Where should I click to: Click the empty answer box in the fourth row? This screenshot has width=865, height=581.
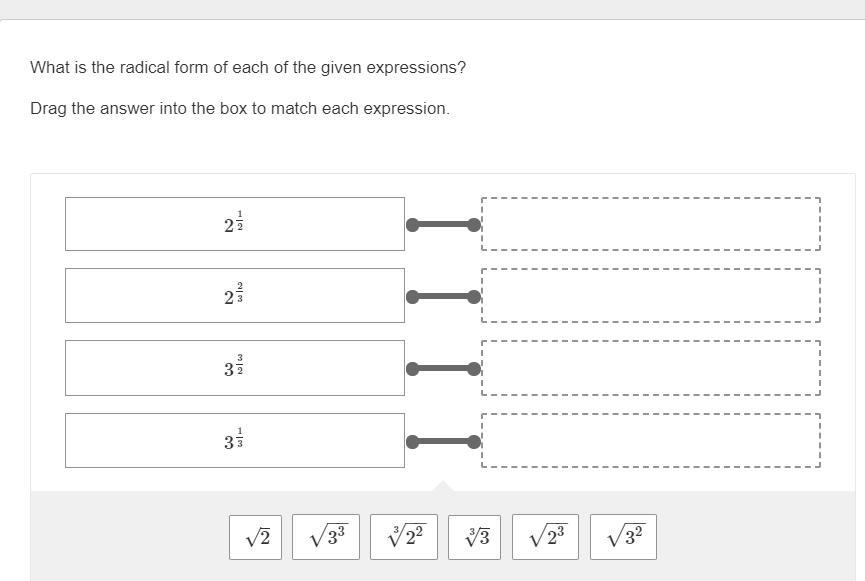coord(651,440)
